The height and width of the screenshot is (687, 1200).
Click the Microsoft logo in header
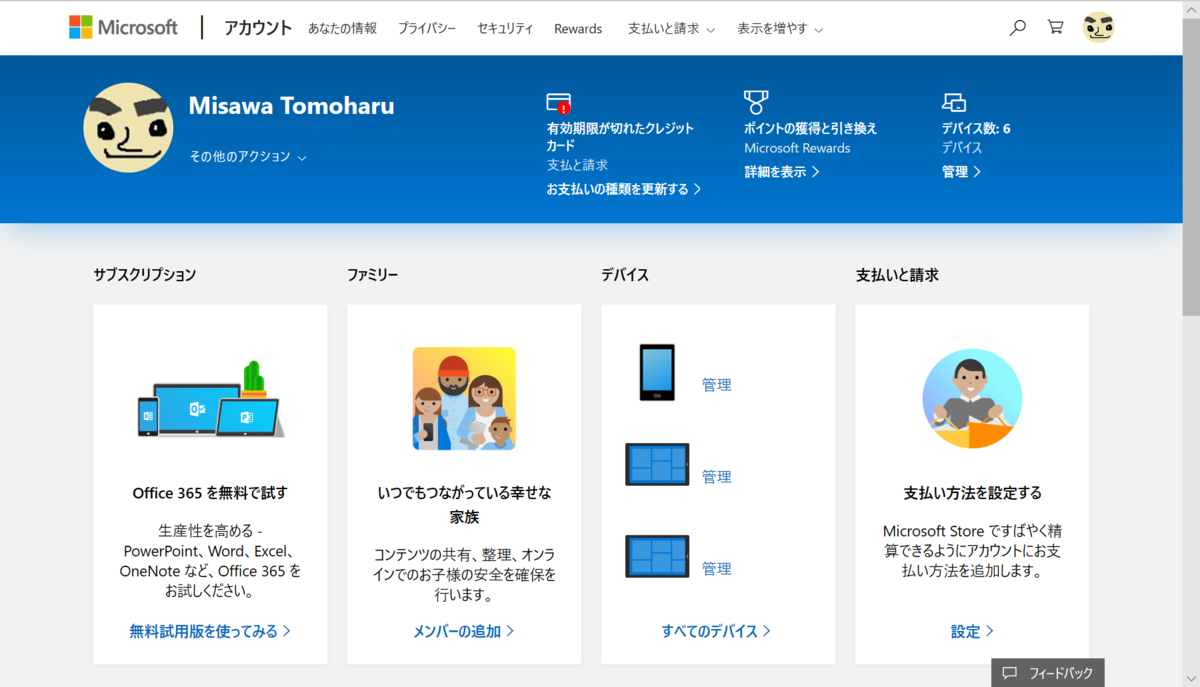pyautogui.click(x=123, y=27)
